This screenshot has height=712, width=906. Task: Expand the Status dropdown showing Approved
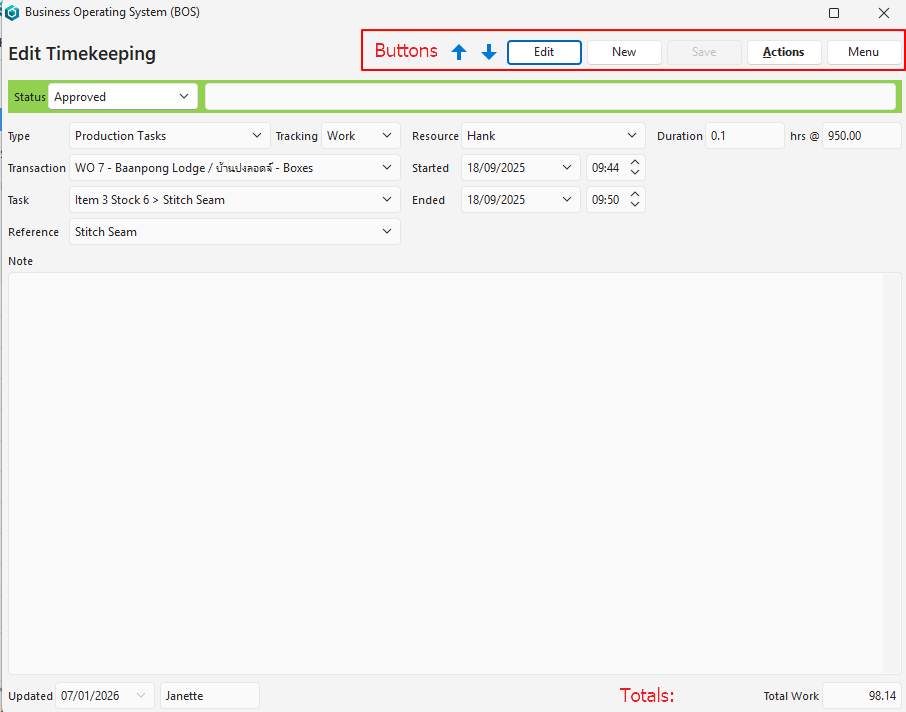click(x=184, y=96)
